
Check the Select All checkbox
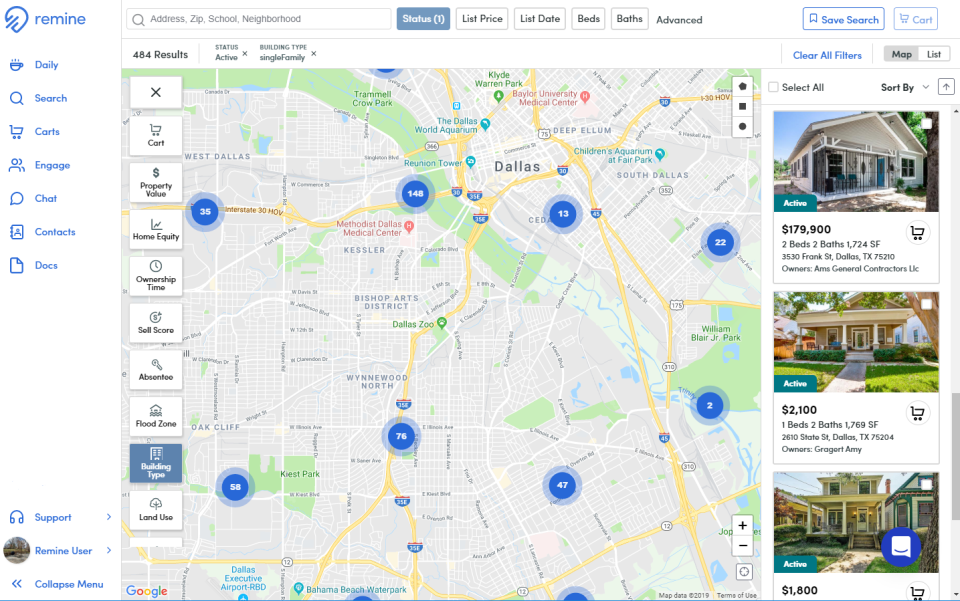tap(773, 88)
